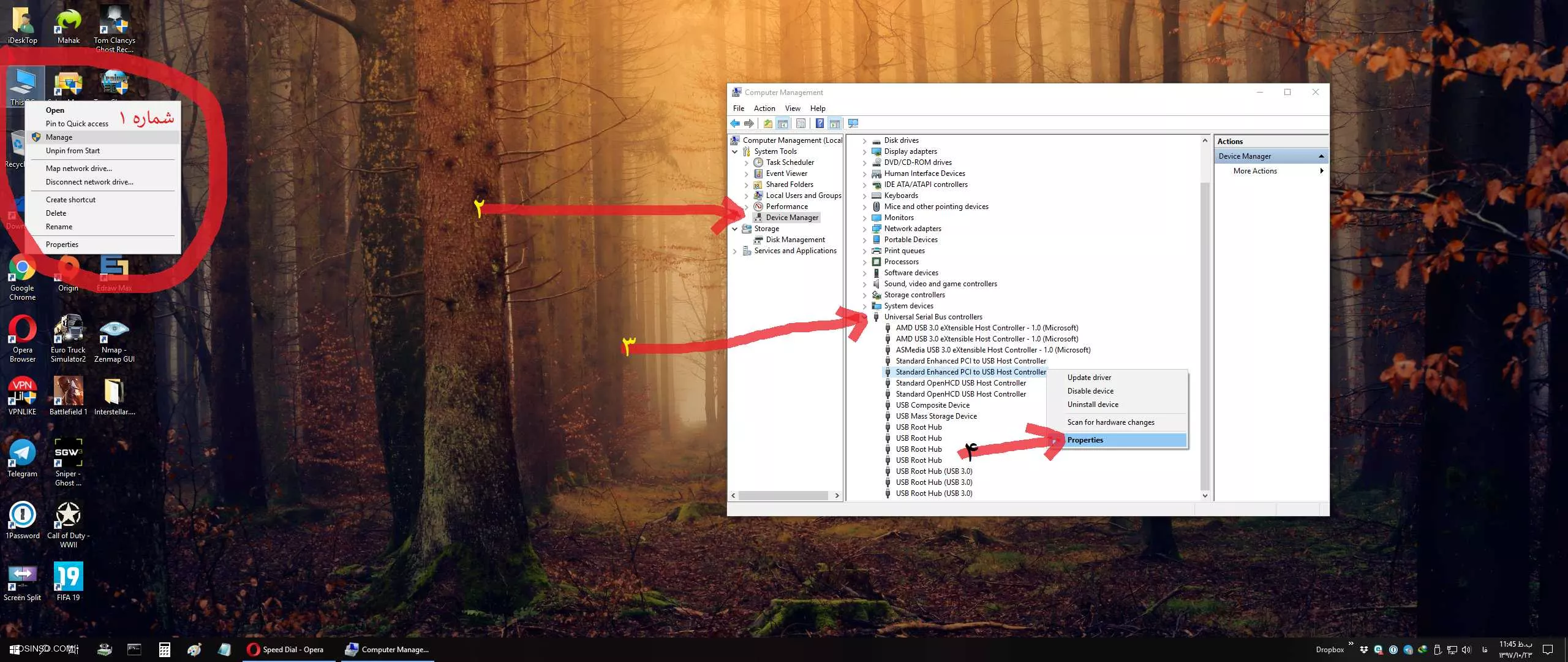This screenshot has height=662, width=1568.
Task: Click the Nmap - Zenmap GUI desktop icon
Action: [x=114, y=342]
